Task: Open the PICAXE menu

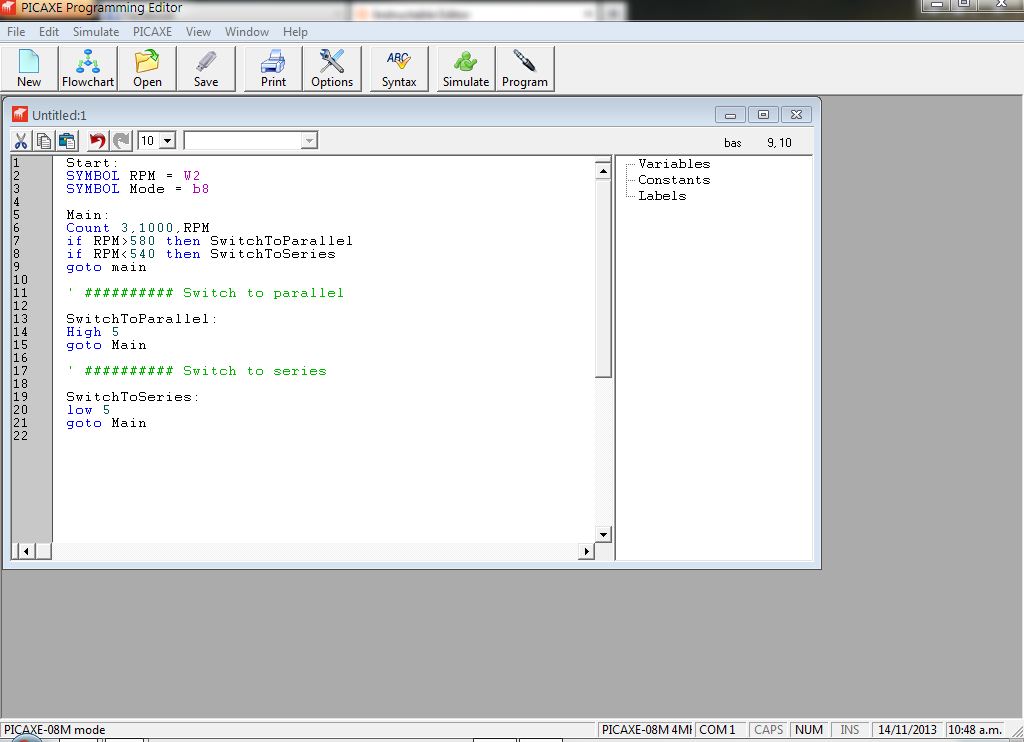Action: (152, 31)
